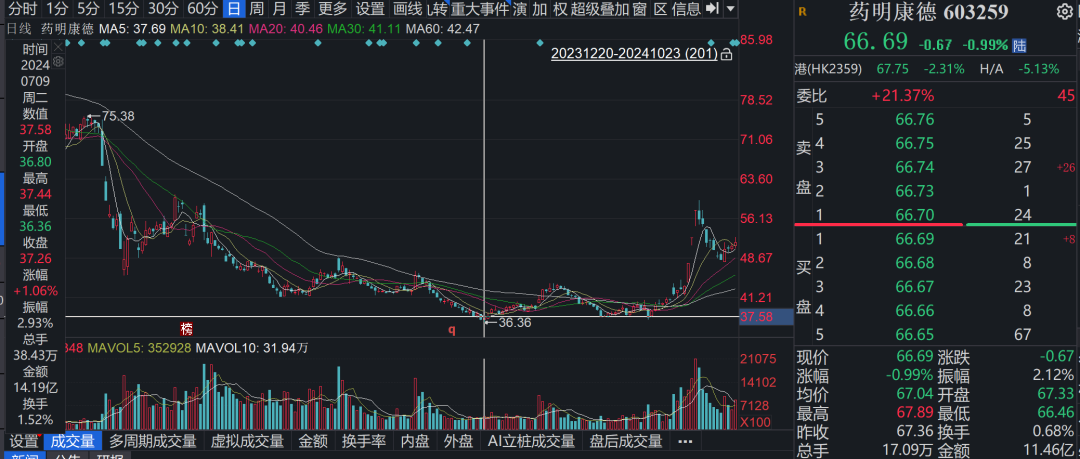Close the data tooltip panel with X icon

pyautogui.click(x=59, y=46)
